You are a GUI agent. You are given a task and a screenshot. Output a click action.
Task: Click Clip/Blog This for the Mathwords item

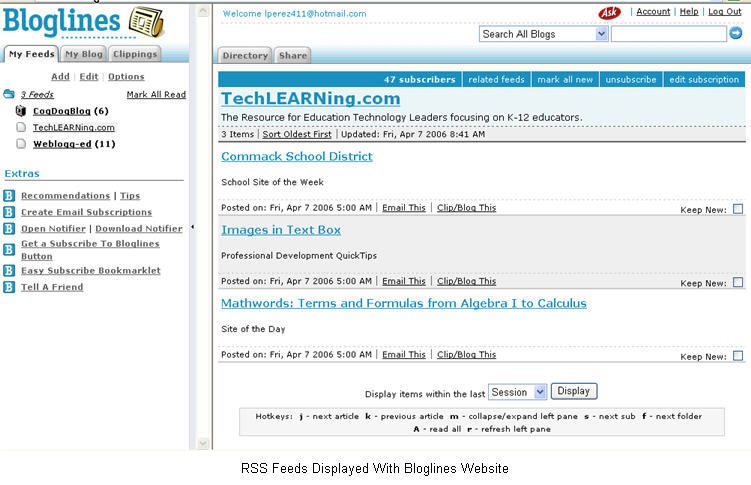[x=467, y=354]
